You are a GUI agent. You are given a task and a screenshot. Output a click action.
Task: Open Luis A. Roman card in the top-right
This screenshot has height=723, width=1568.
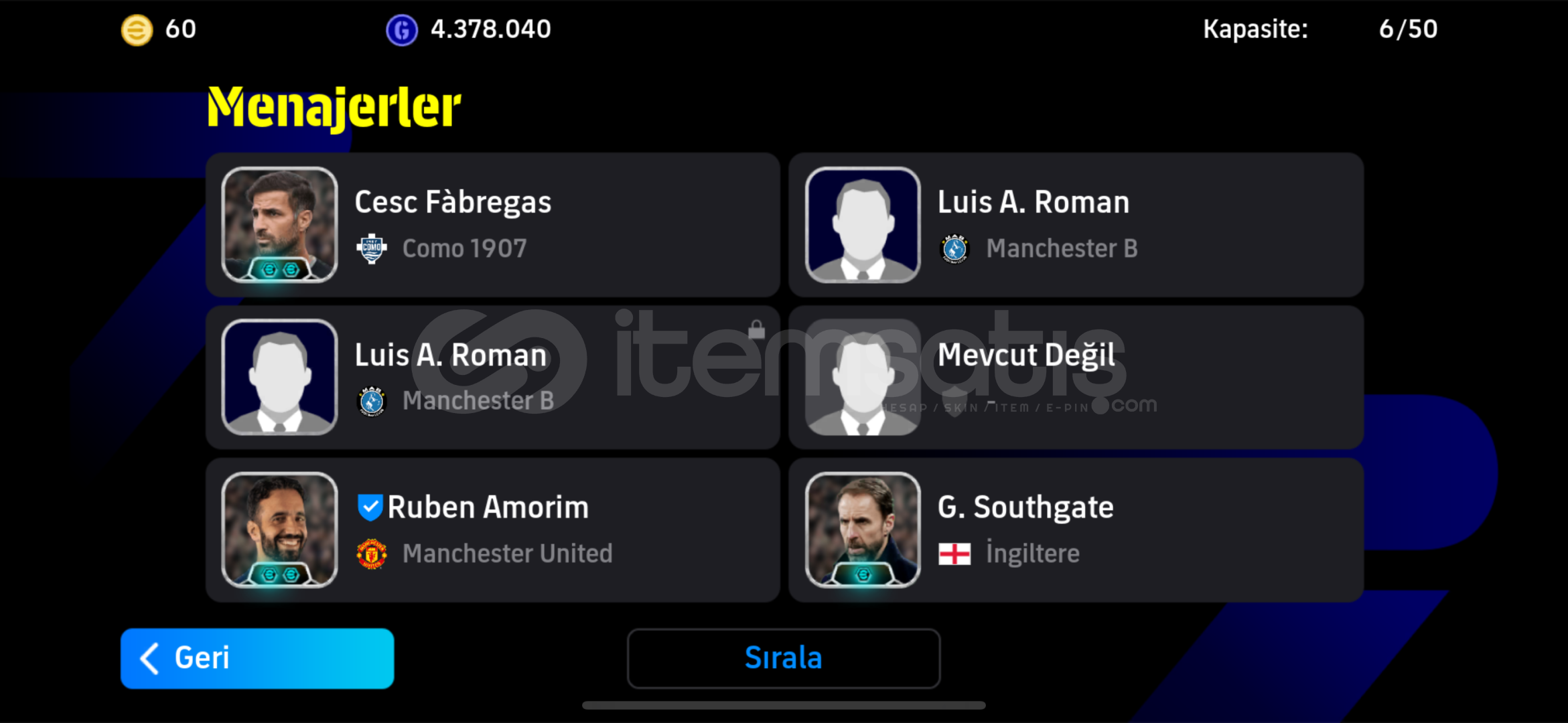pos(1076,225)
